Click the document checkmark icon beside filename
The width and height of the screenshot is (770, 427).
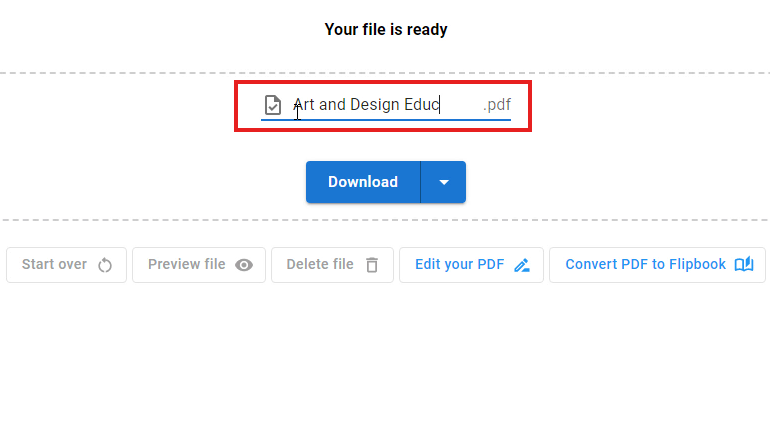[272, 105]
